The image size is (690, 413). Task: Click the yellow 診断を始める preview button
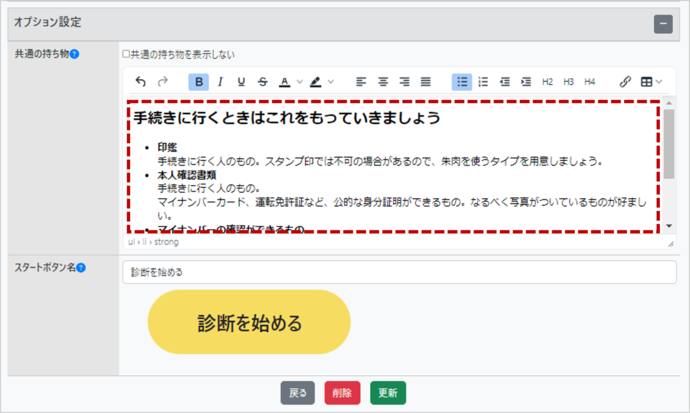[x=249, y=322]
